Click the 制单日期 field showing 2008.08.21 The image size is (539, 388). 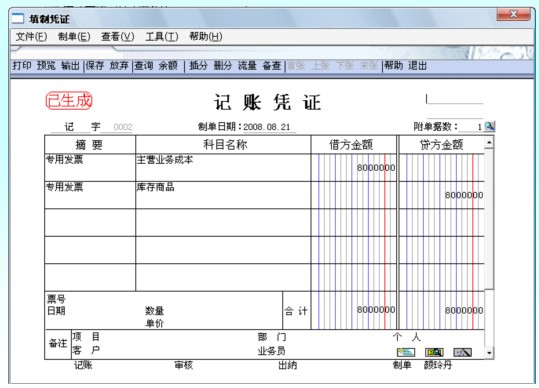click(269, 127)
